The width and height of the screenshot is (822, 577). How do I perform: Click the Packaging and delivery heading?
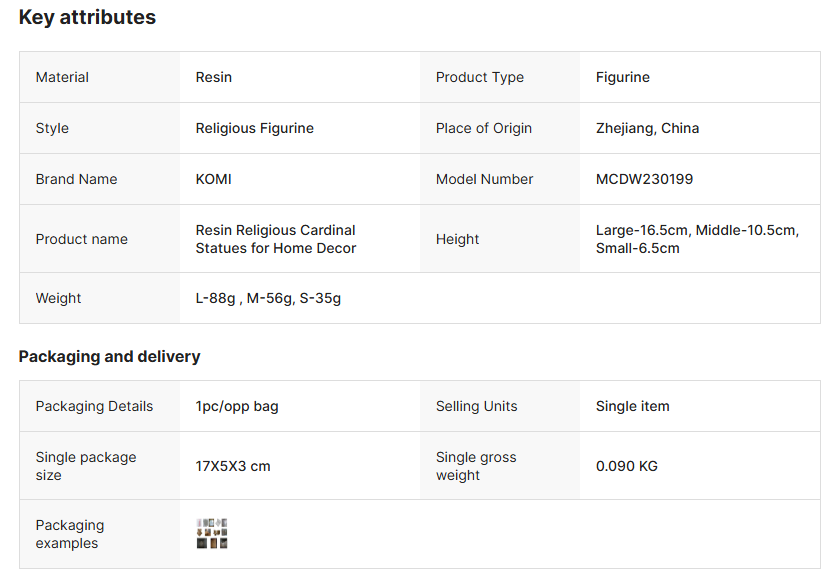coord(109,356)
